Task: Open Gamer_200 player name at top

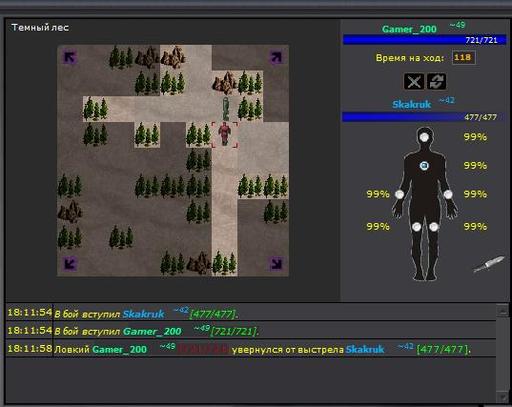Action: (x=409, y=29)
